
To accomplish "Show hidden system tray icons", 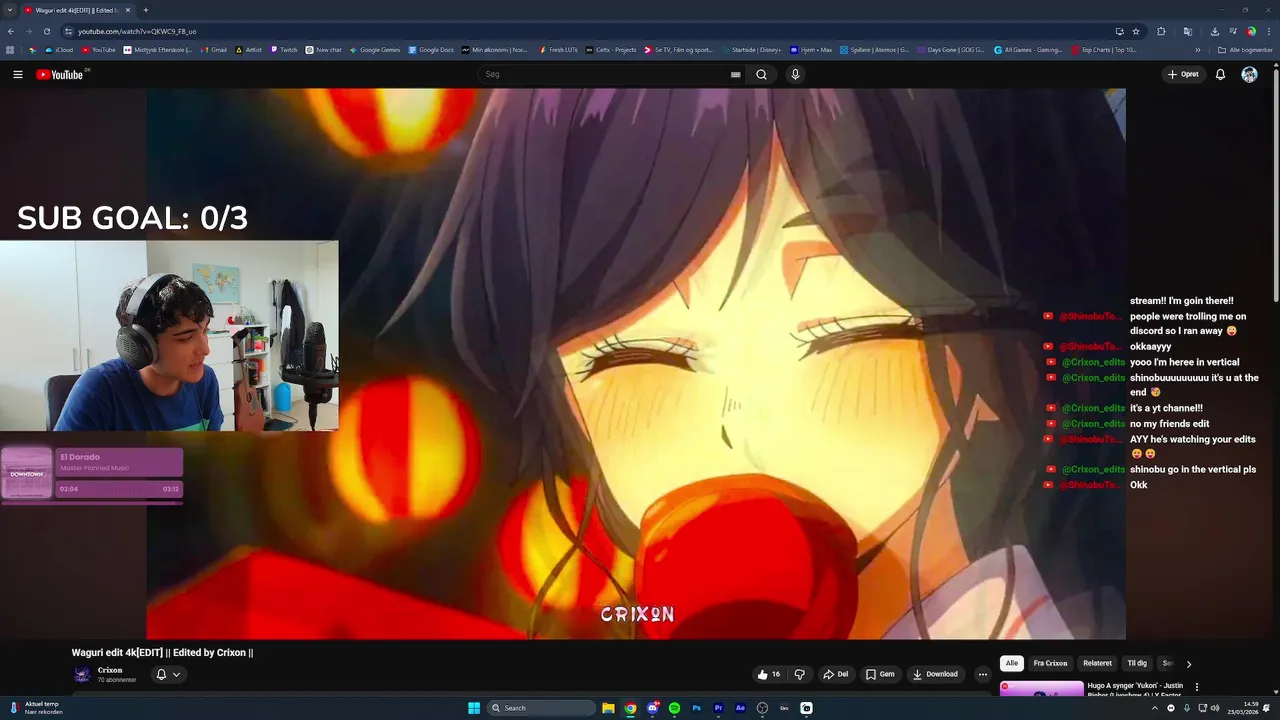I will coord(1154,708).
